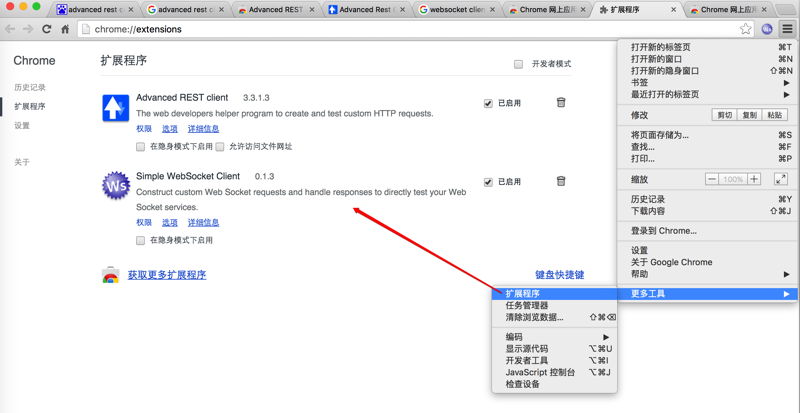
Task: Select 打开新的窗口 menu item
Action: [707, 59]
